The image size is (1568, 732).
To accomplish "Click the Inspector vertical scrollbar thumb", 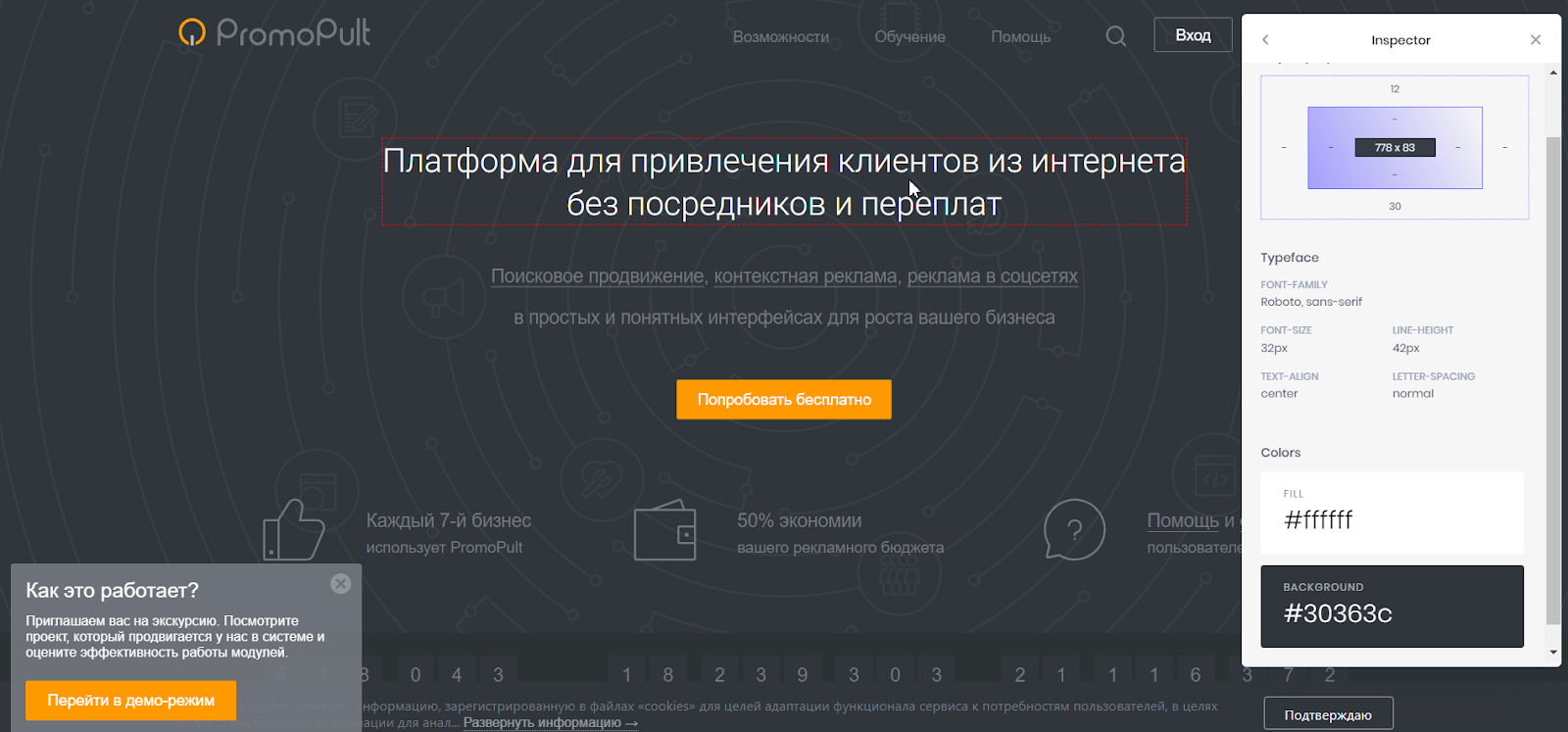I will coord(1553,380).
